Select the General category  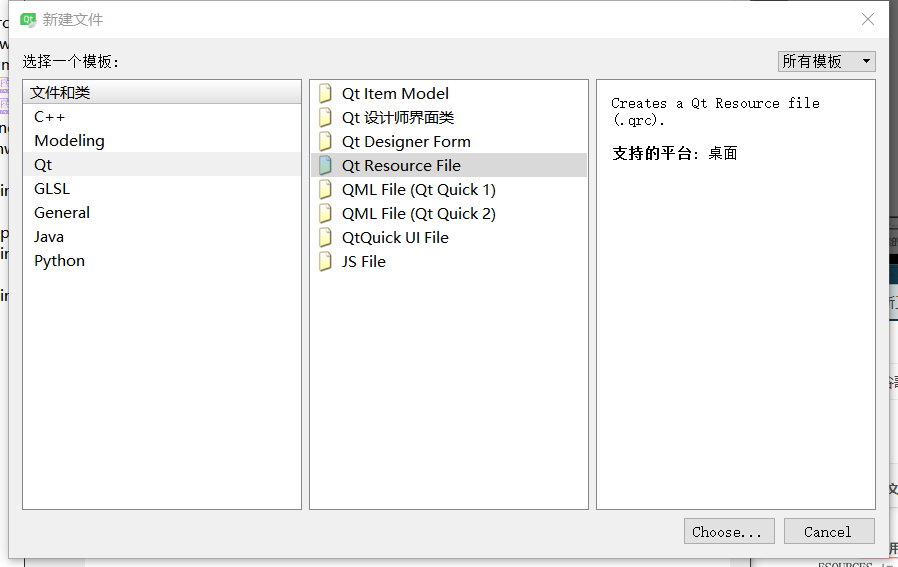162,213
